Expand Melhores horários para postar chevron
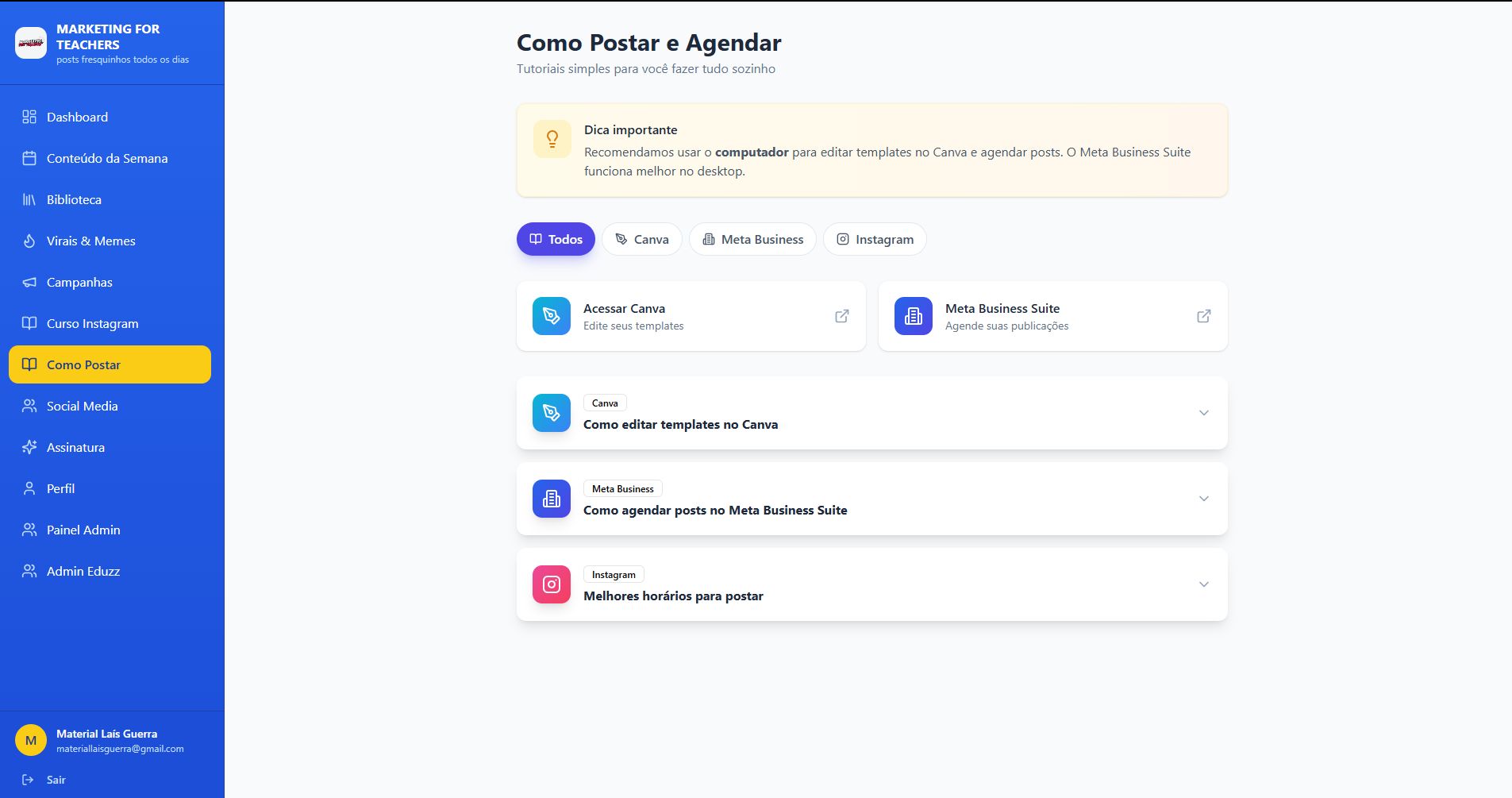 click(x=1204, y=584)
